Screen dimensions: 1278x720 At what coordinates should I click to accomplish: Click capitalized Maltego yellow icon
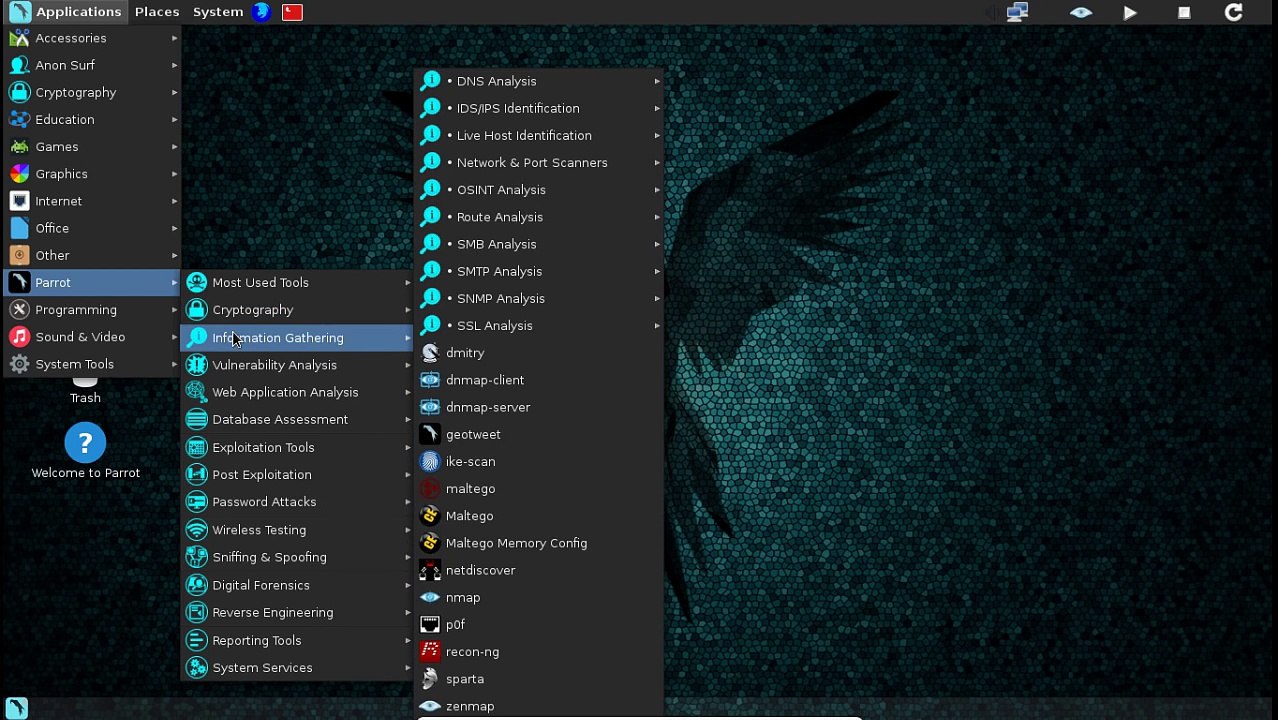(430, 516)
